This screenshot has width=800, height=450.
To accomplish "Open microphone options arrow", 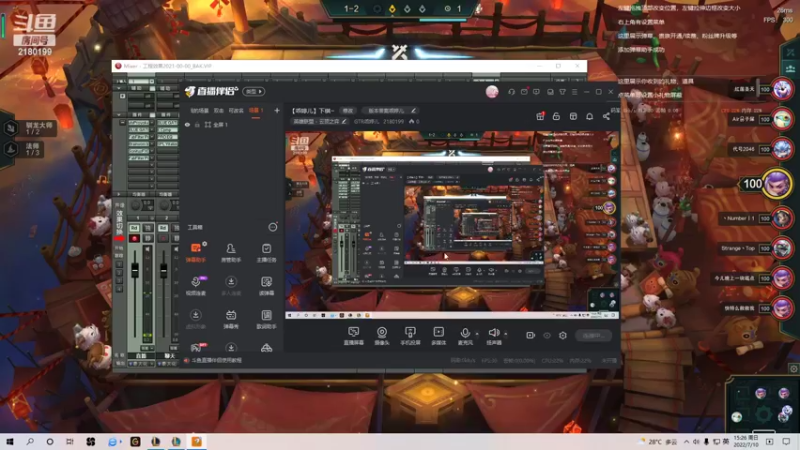I will (x=477, y=334).
